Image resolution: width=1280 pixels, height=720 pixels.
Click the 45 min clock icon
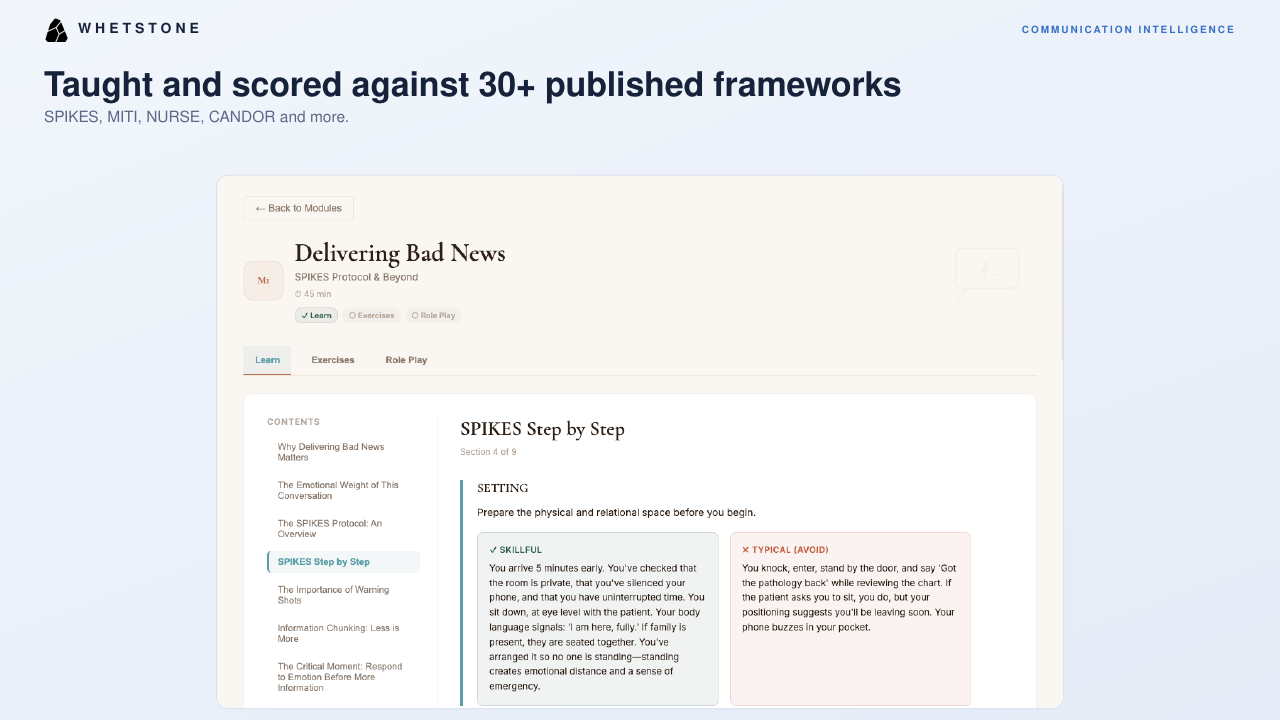pyautogui.click(x=298, y=294)
